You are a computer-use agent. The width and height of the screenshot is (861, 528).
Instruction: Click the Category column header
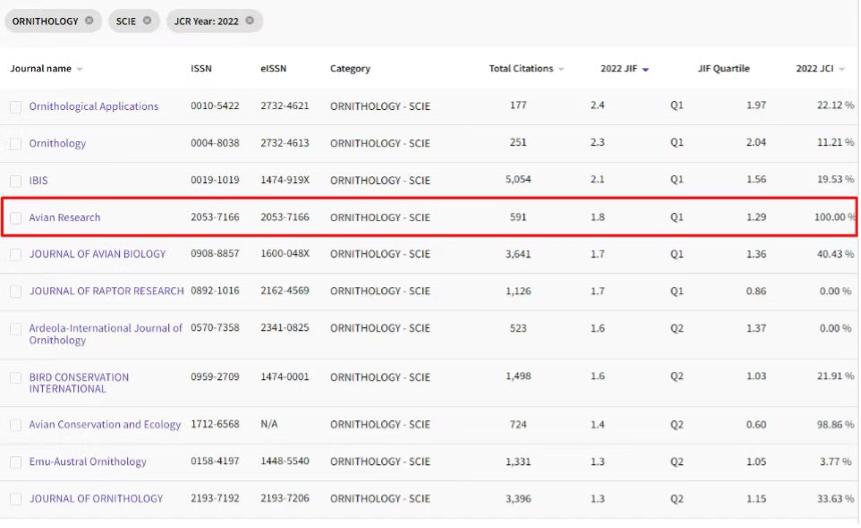tap(350, 69)
